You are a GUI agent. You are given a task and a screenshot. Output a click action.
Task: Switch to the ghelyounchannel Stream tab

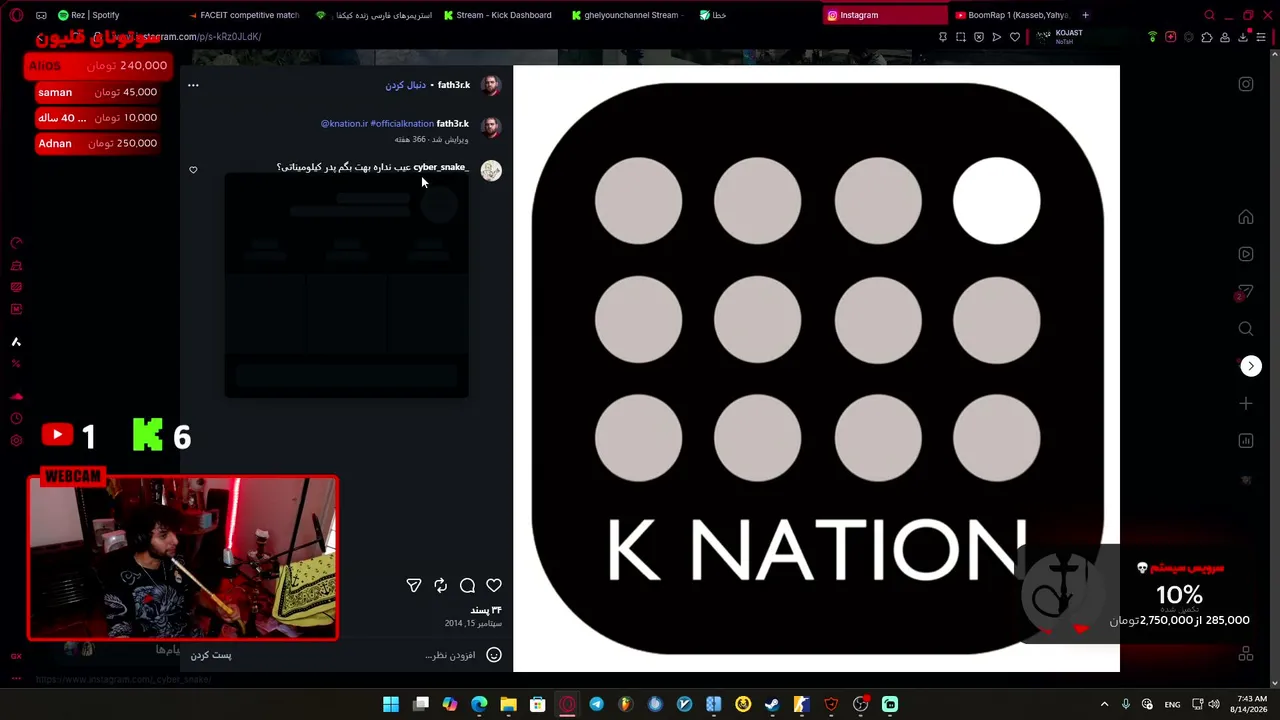[x=627, y=15]
